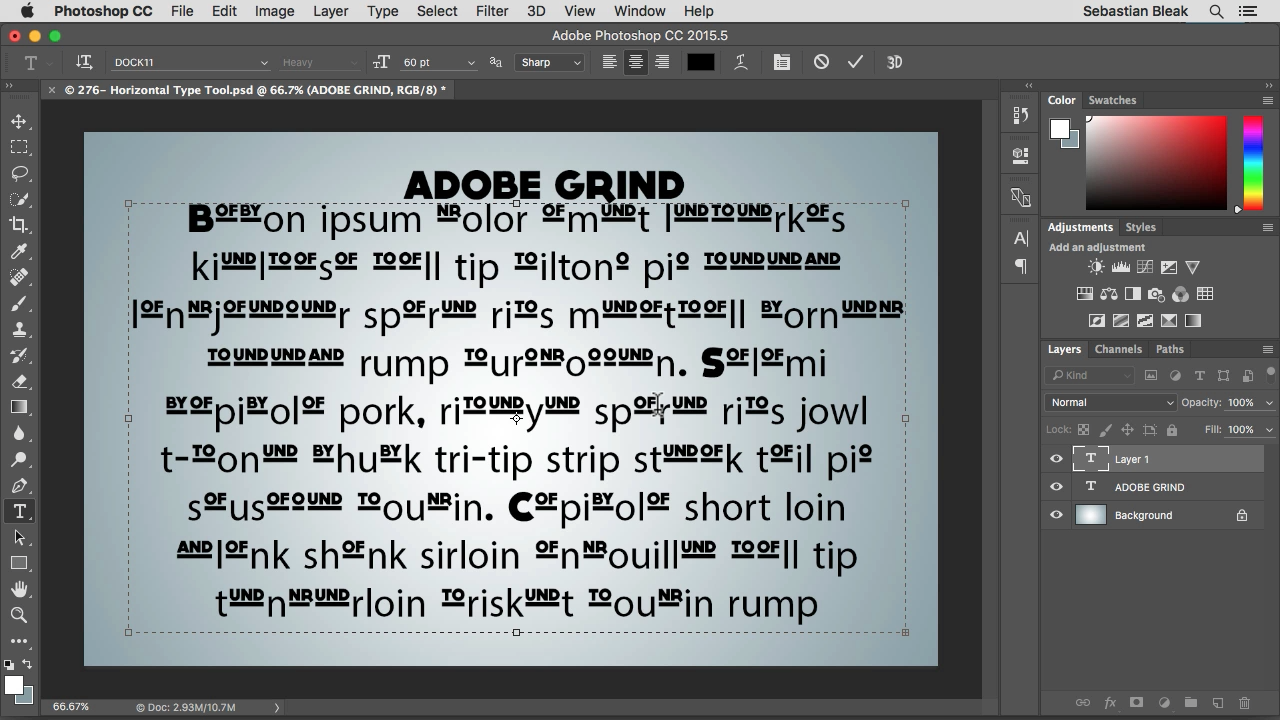Viewport: 1280px width, 720px height.
Task: Open the Filter menu
Action: 491,11
